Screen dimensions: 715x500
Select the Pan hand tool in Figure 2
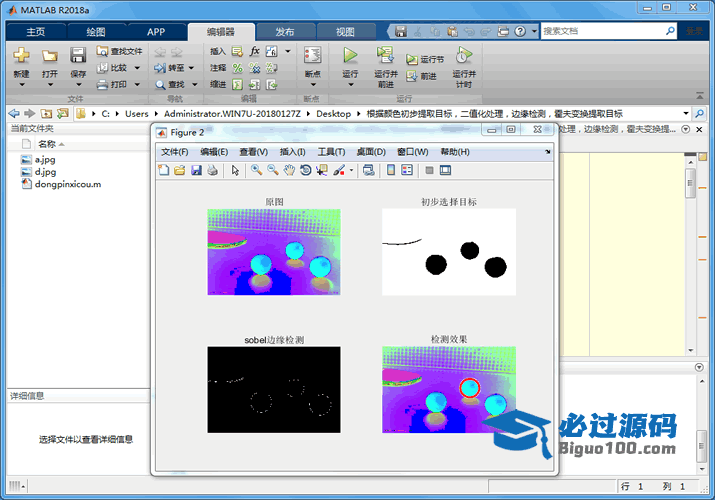coord(289,171)
